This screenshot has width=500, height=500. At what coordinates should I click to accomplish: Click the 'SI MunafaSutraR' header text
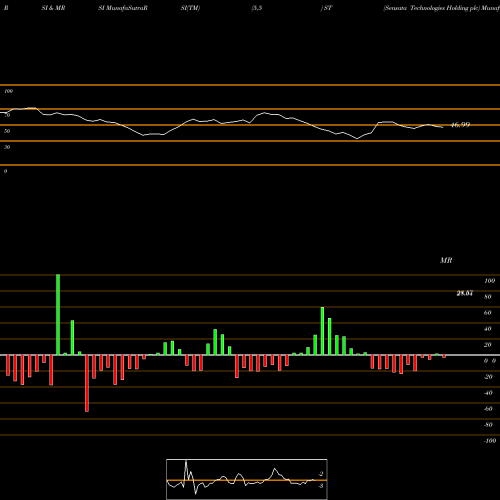coord(123,8)
